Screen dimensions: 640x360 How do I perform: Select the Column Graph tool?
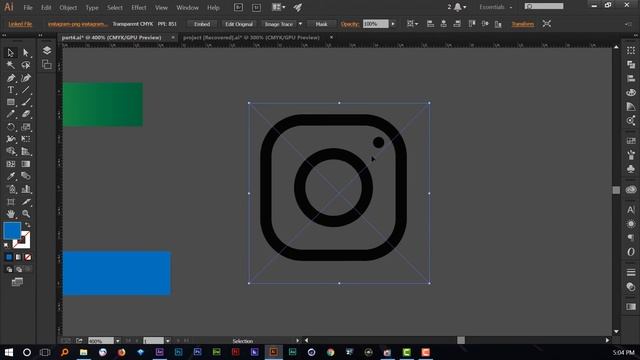(26, 189)
